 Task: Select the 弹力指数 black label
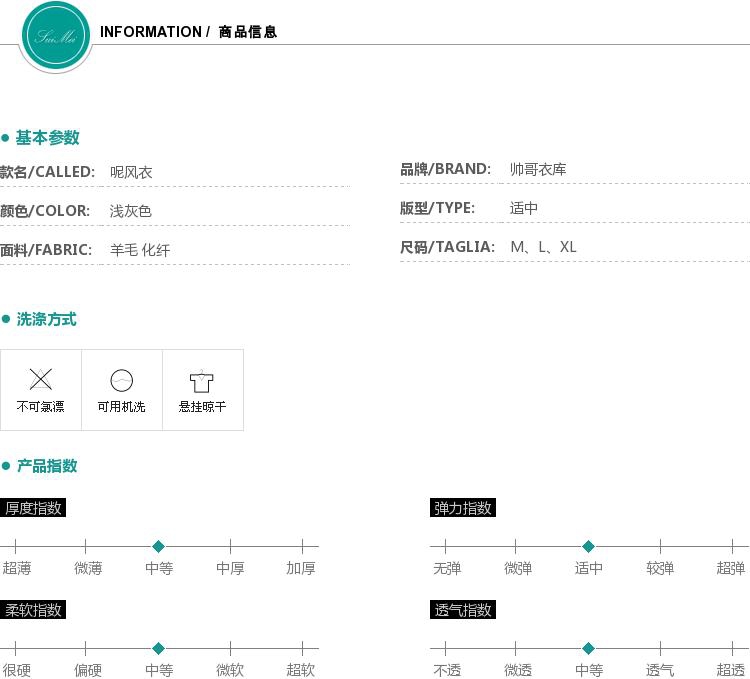click(x=462, y=508)
